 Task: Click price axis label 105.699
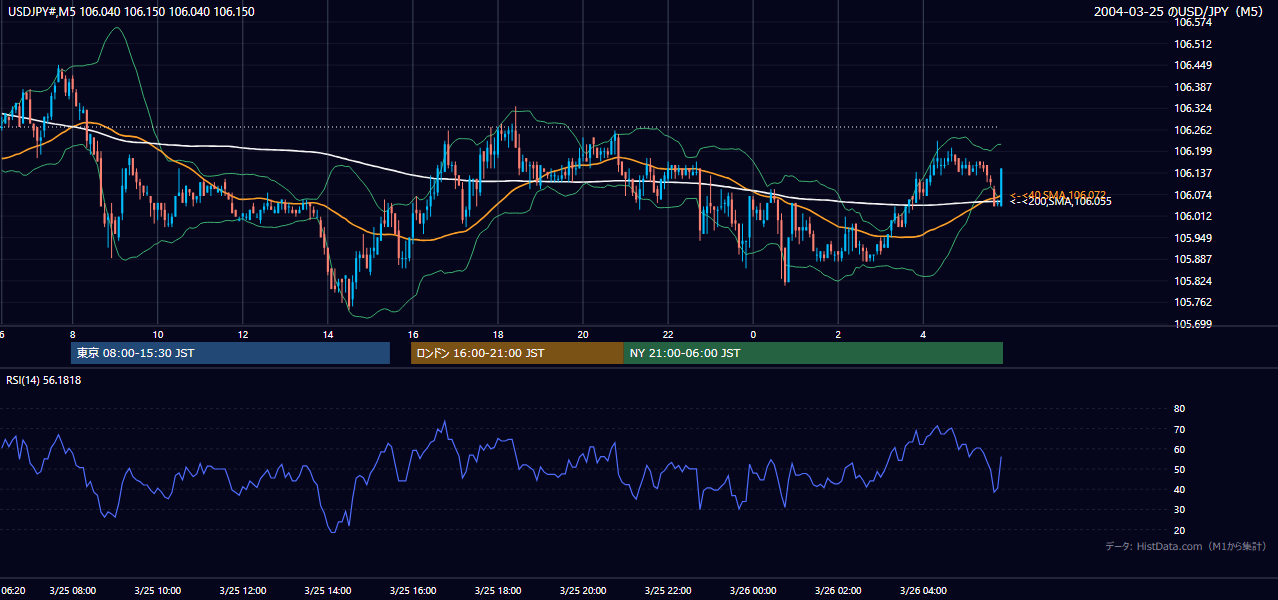1194,324
